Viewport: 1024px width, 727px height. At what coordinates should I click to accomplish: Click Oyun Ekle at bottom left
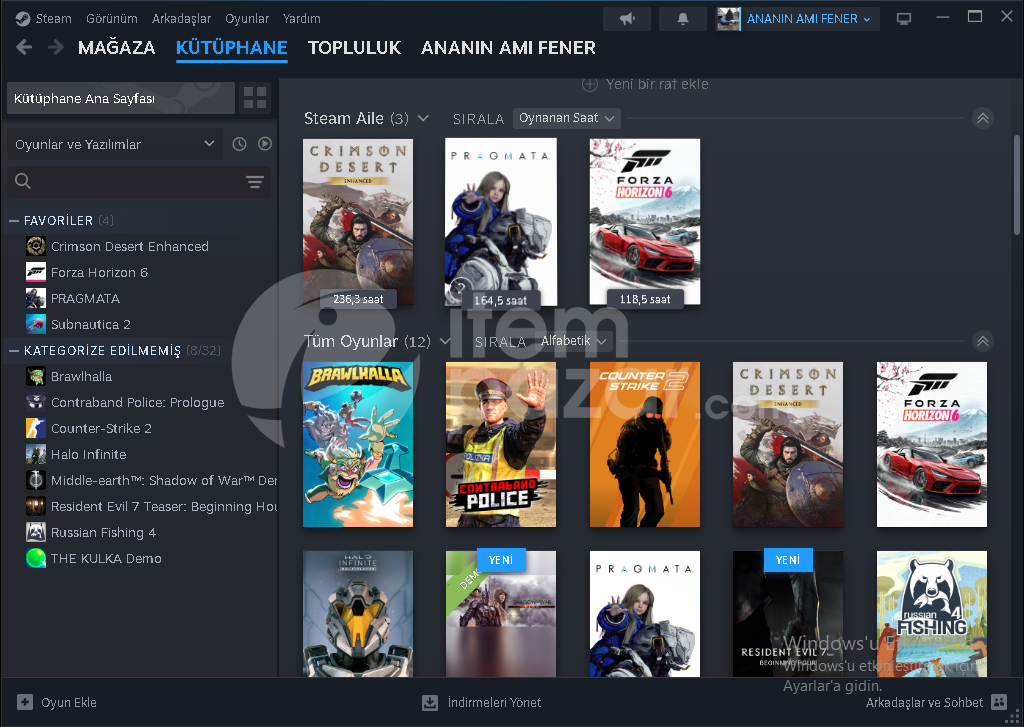point(57,702)
